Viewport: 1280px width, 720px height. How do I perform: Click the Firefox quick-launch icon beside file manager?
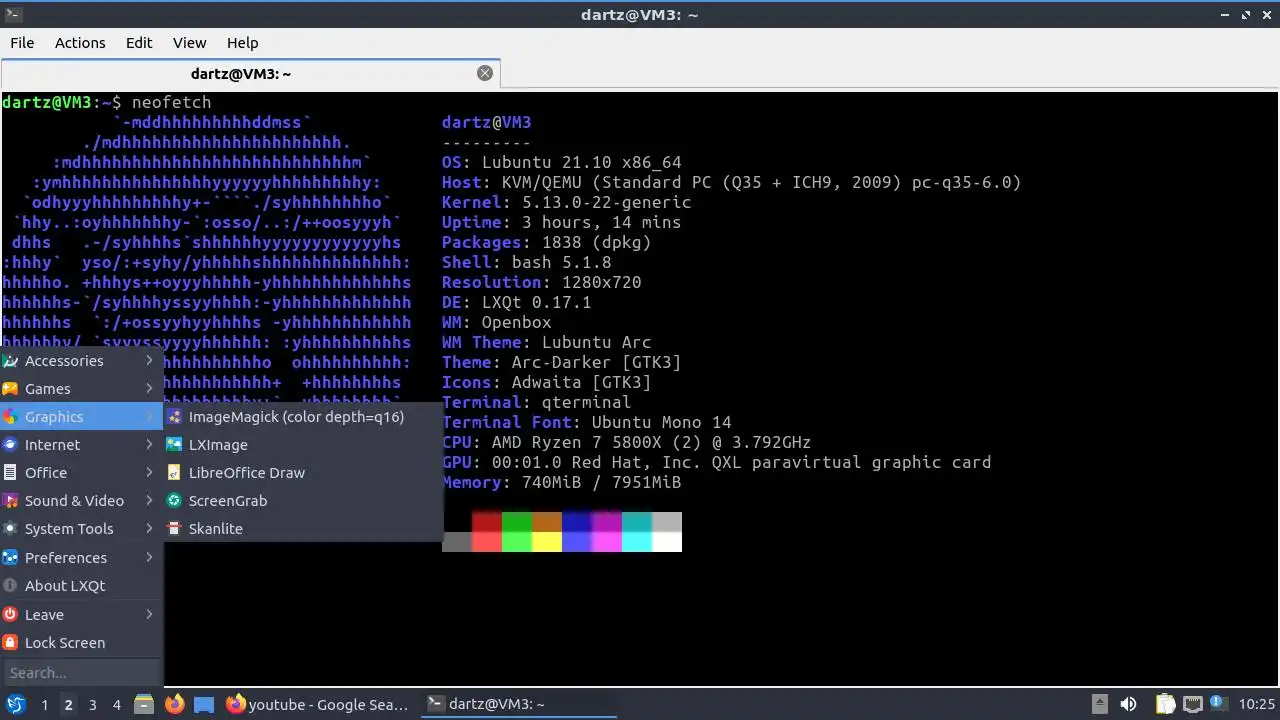tap(174, 704)
